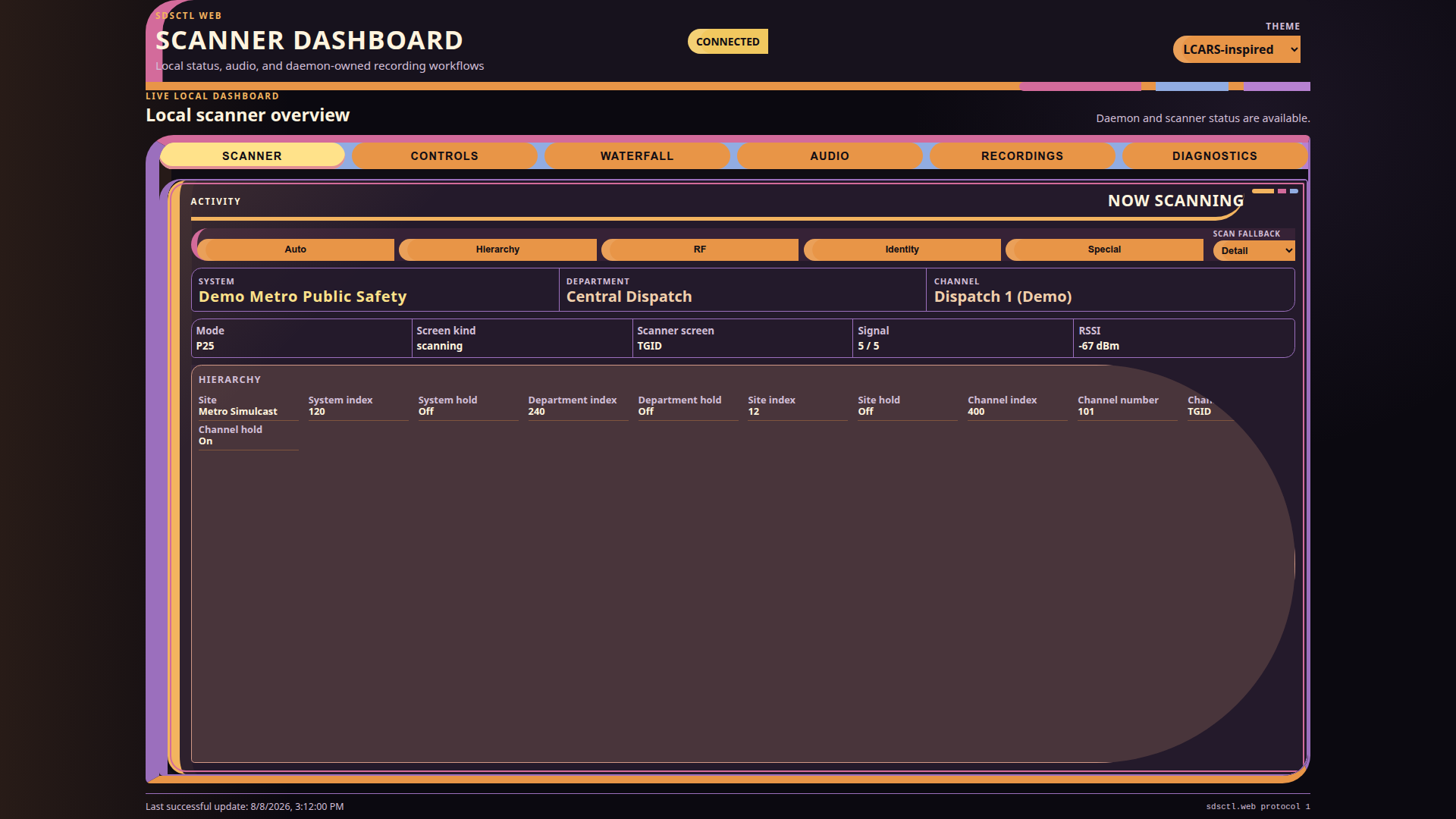
Task: Click the Mode value P25
Action: click(x=206, y=346)
